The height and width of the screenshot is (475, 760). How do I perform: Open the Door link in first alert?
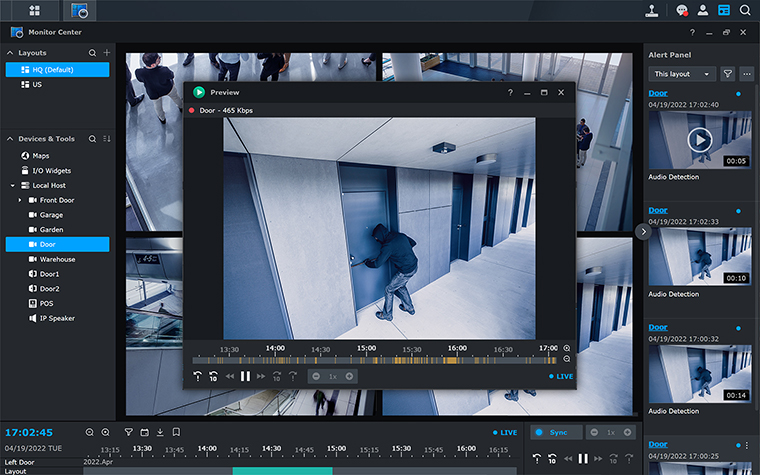tap(657, 94)
